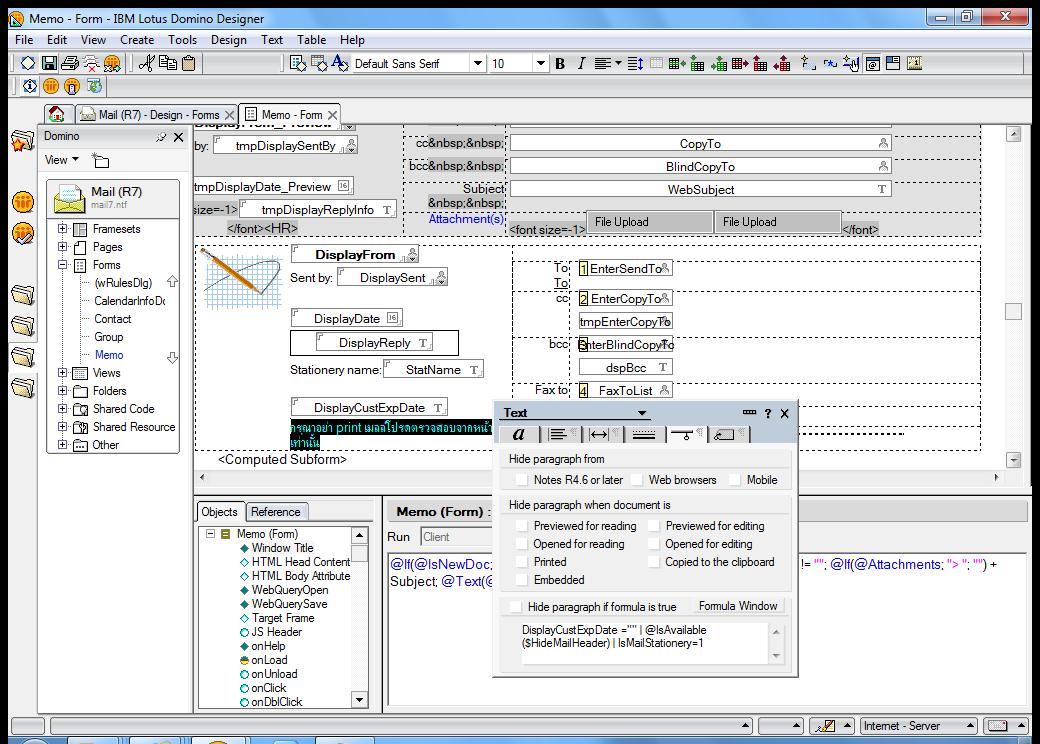
Task: Enable Opened for reading checkbox
Action: pyautogui.click(x=523, y=544)
